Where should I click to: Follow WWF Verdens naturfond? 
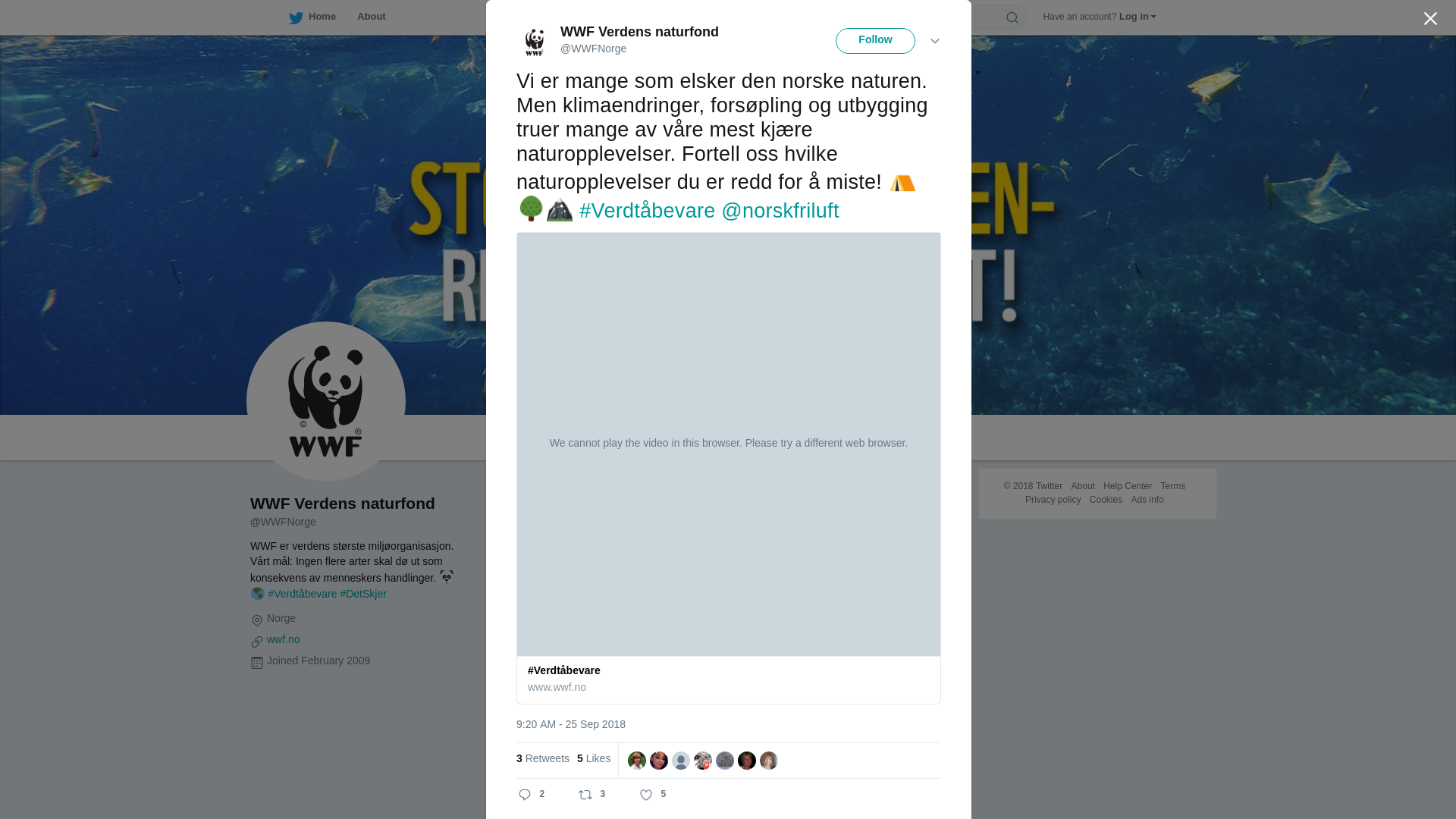click(875, 41)
